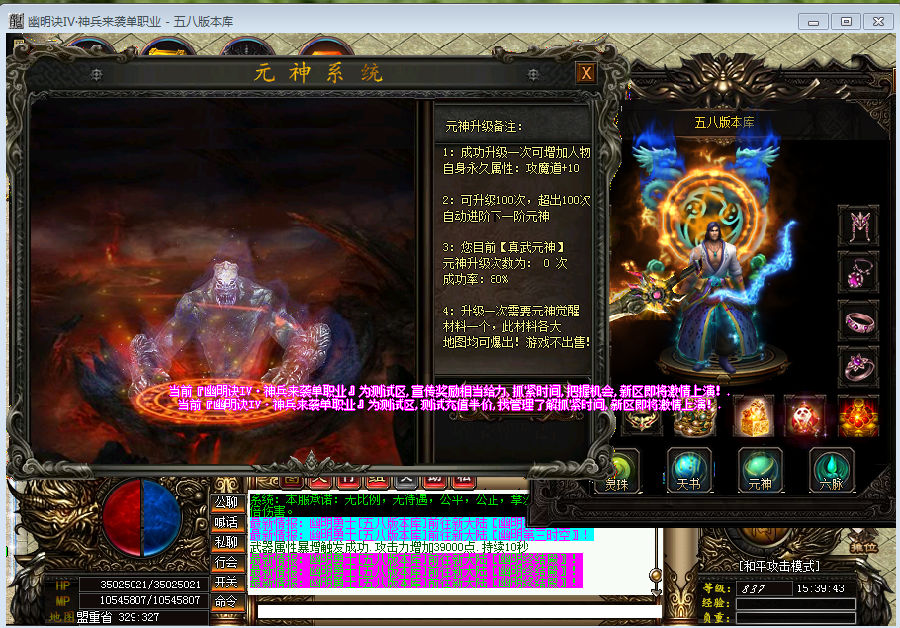
Task: Click the character level value 837
Action: pyautogui.click(x=752, y=589)
